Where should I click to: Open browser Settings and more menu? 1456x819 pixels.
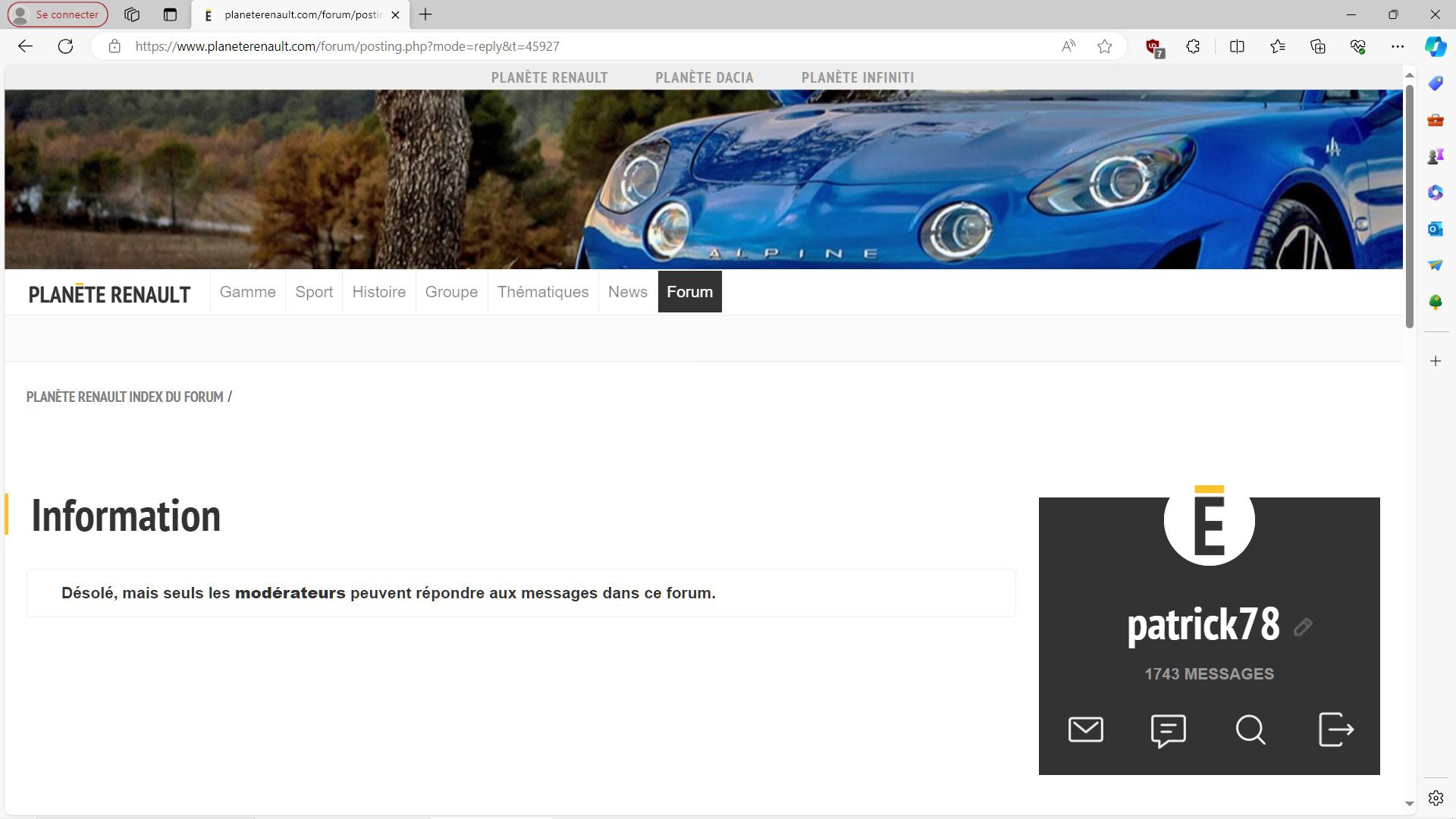tap(1398, 46)
